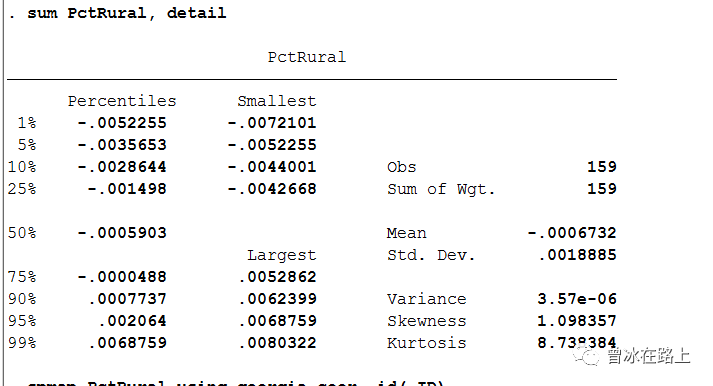This screenshot has width=713, height=386.
Task: Select the Std. Dev. value .0018885
Action: [577, 255]
